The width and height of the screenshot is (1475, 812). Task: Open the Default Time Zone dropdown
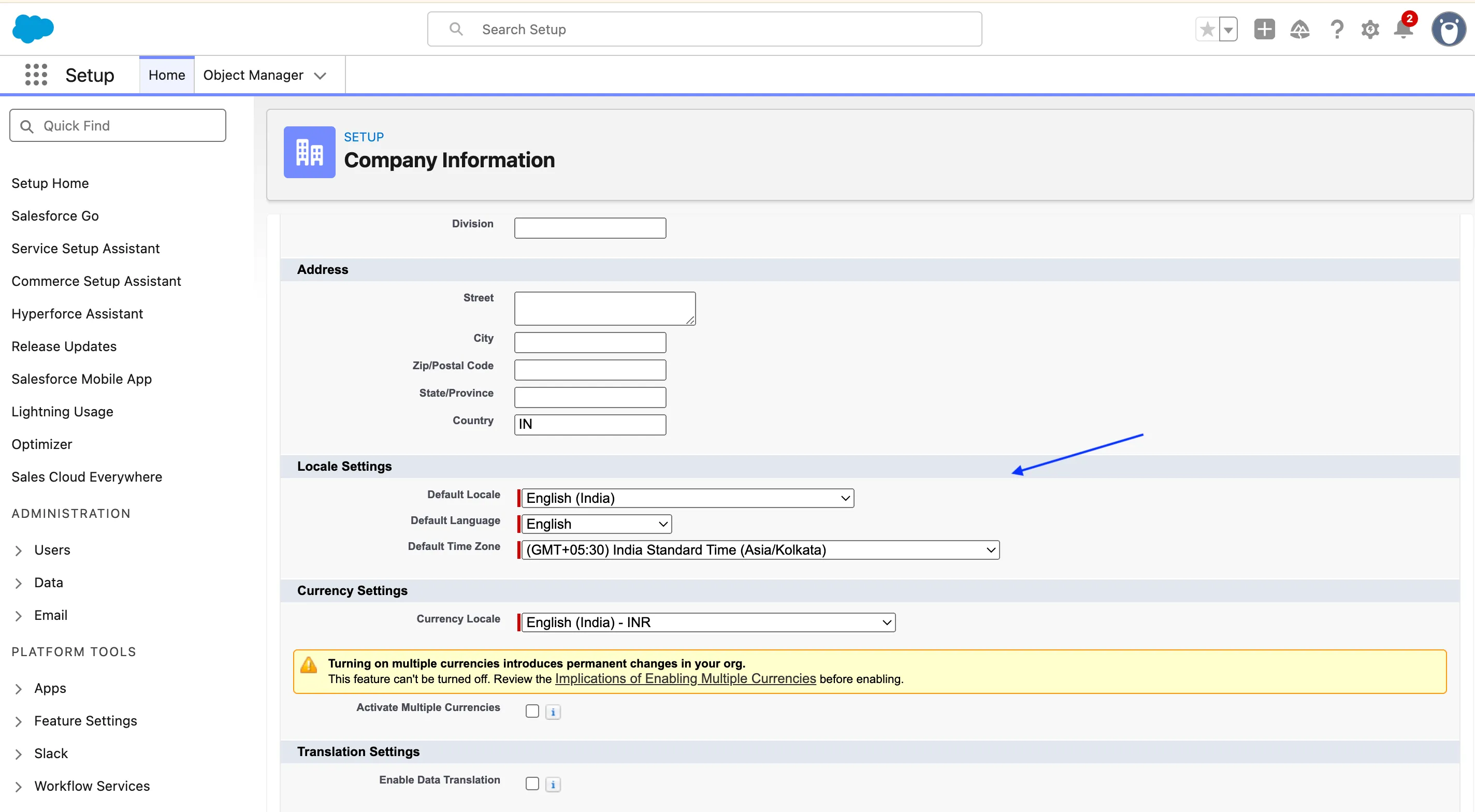tap(760, 550)
